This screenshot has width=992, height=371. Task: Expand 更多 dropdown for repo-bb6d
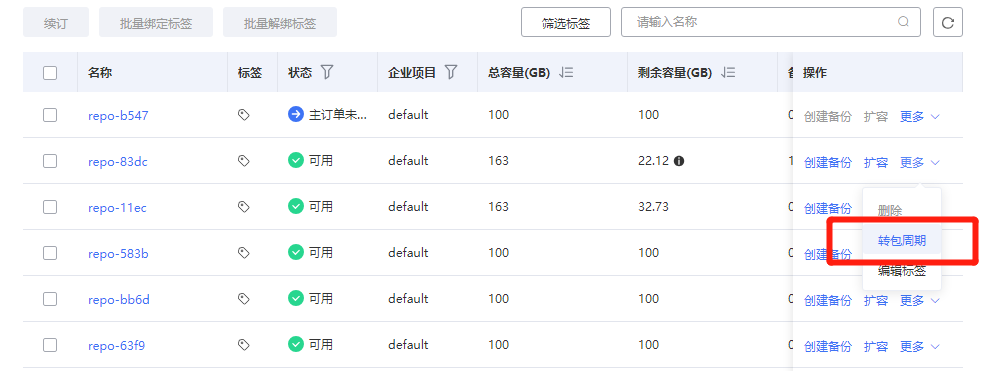(x=920, y=300)
